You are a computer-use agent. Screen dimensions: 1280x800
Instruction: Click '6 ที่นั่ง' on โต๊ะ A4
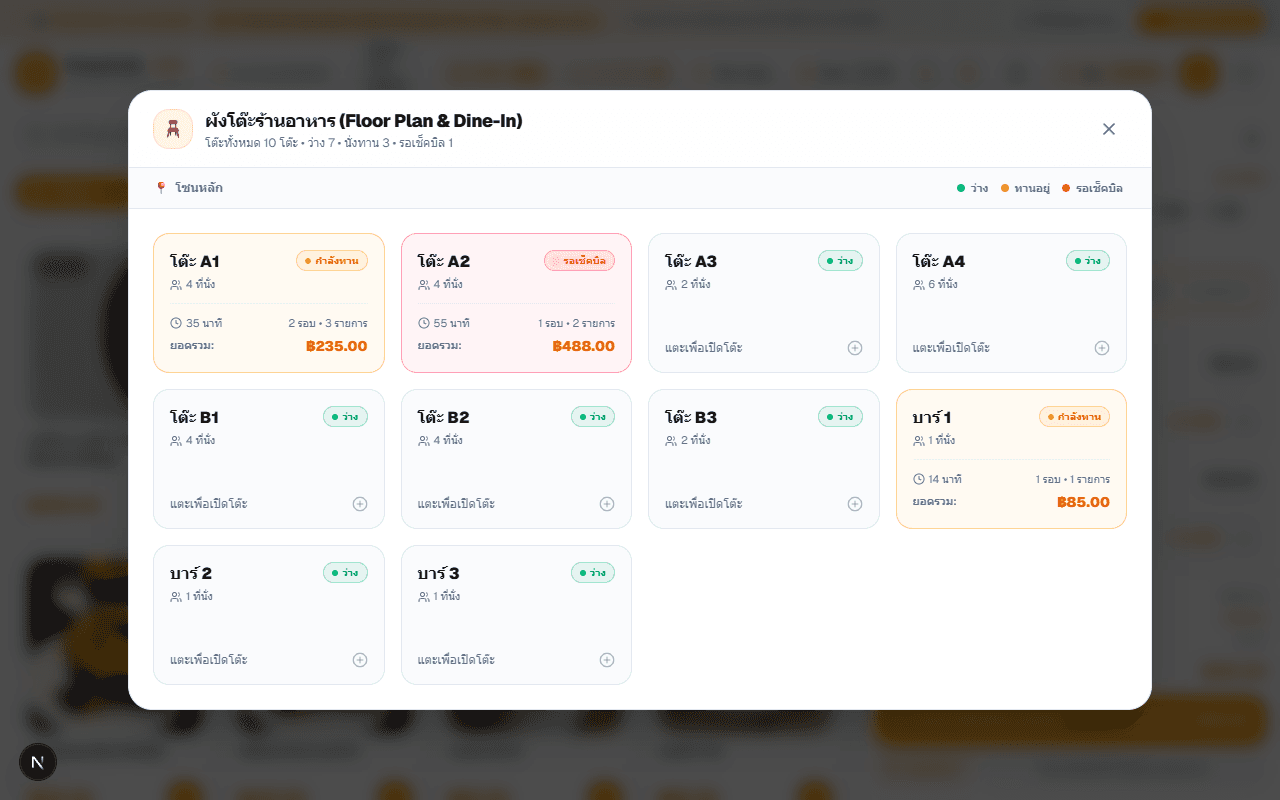[x=943, y=285]
